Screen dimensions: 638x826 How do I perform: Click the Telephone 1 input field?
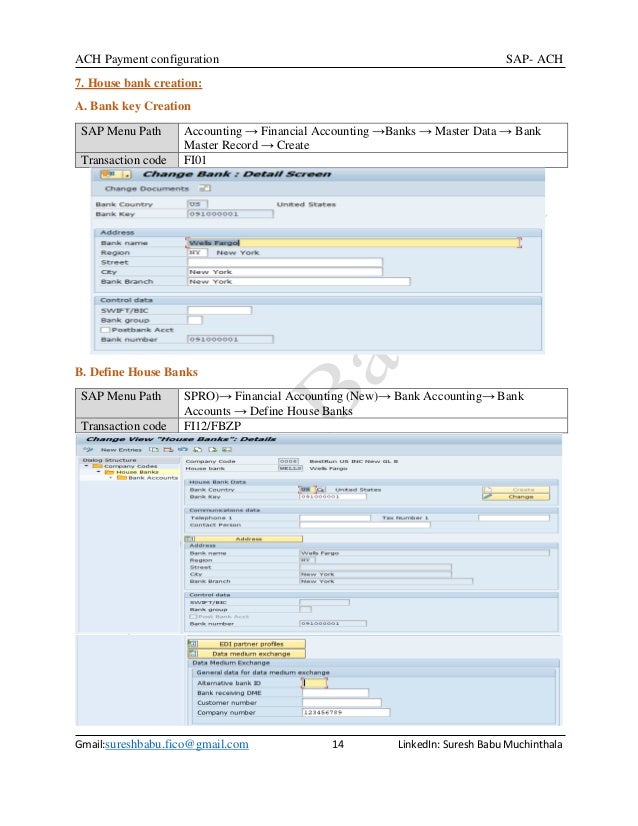coord(335,518)
